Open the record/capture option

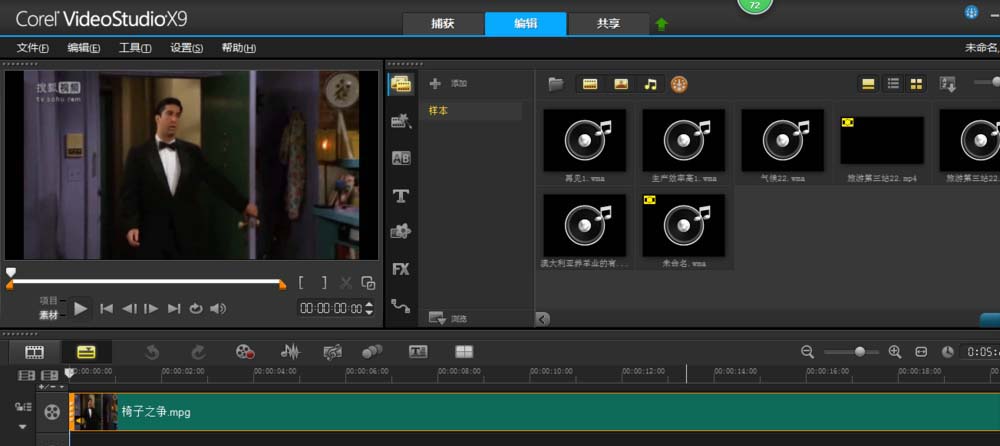click(245, 352)
